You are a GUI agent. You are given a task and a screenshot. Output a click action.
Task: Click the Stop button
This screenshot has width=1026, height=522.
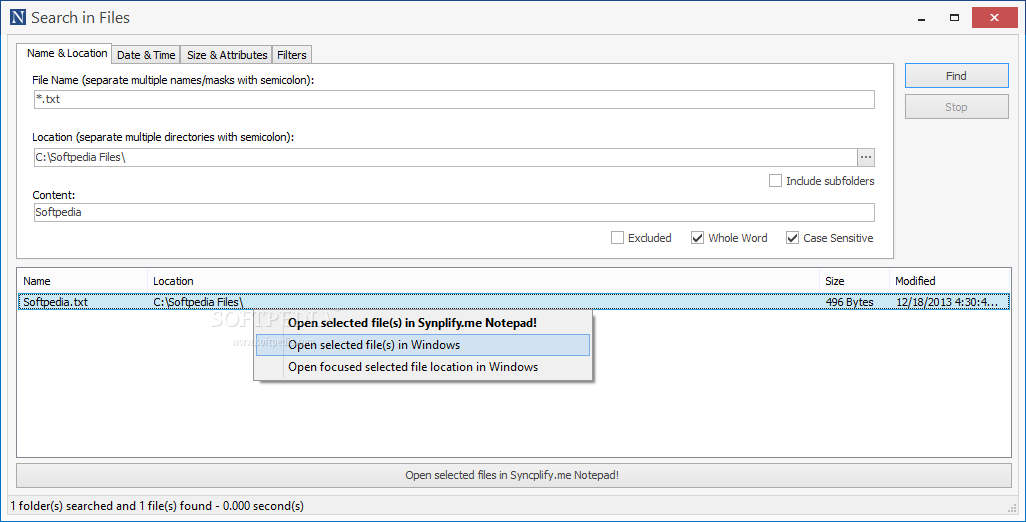(x=957, y=107)
